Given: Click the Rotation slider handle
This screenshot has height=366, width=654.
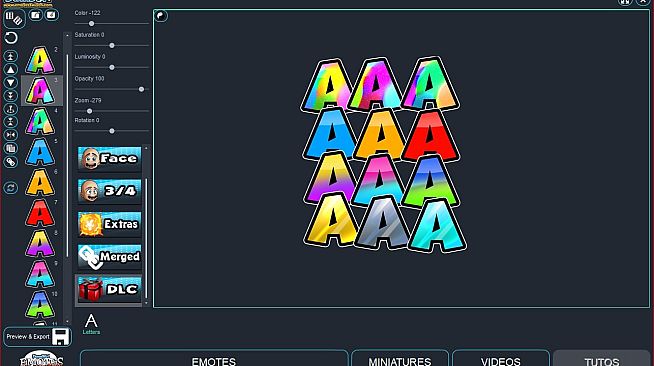Looking at the screenshot, I should [x=112, y=131].
